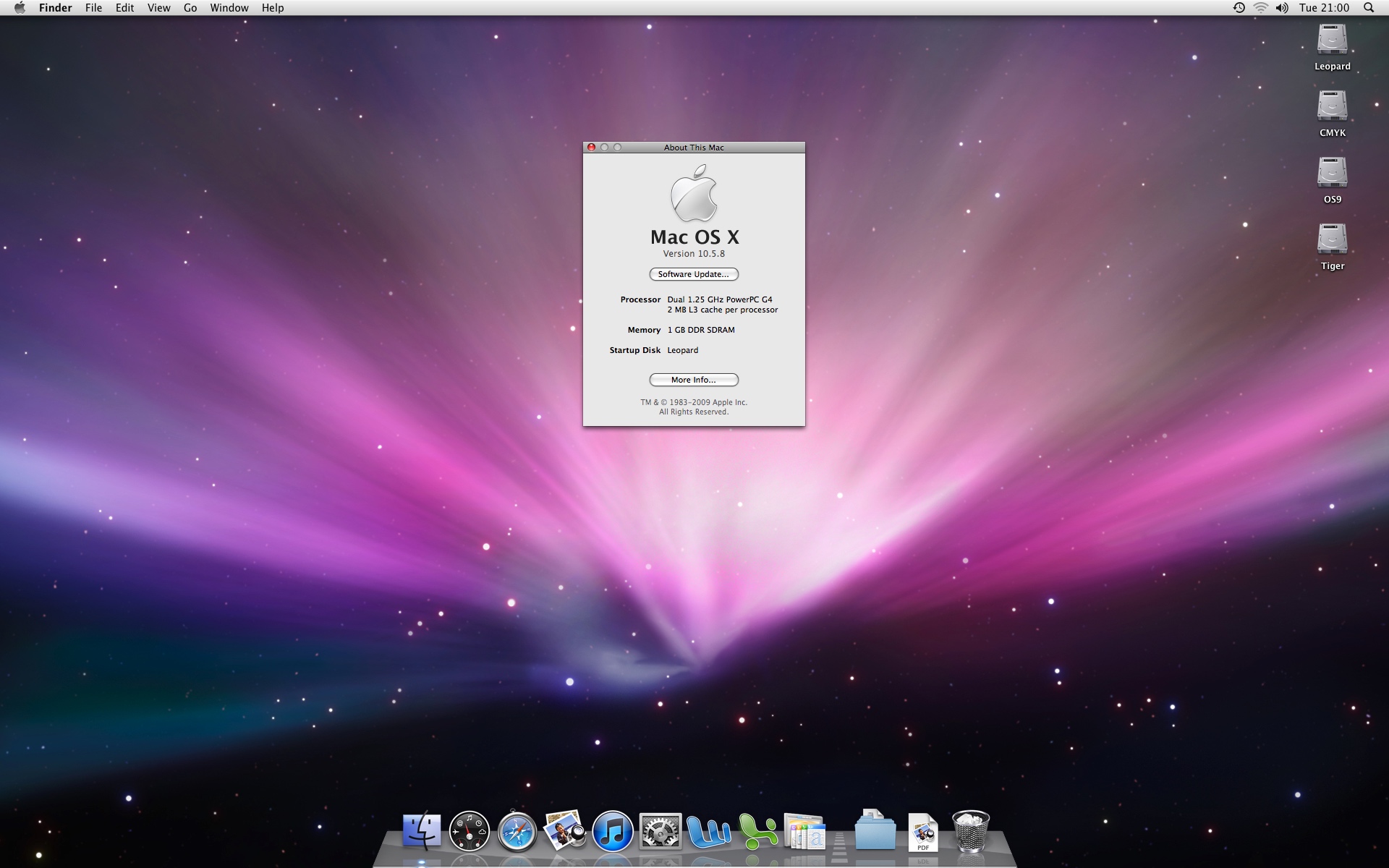Open the Go menu
The height and width of the screenshot is (868, 1389).
tap(190, 8)
